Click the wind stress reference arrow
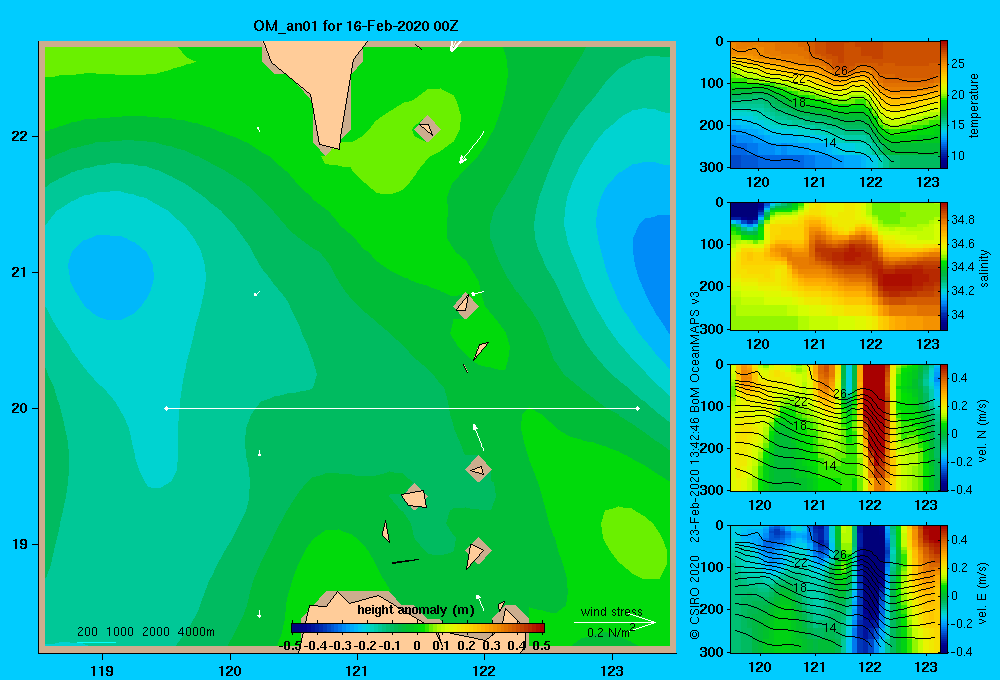 pos(615,623)
